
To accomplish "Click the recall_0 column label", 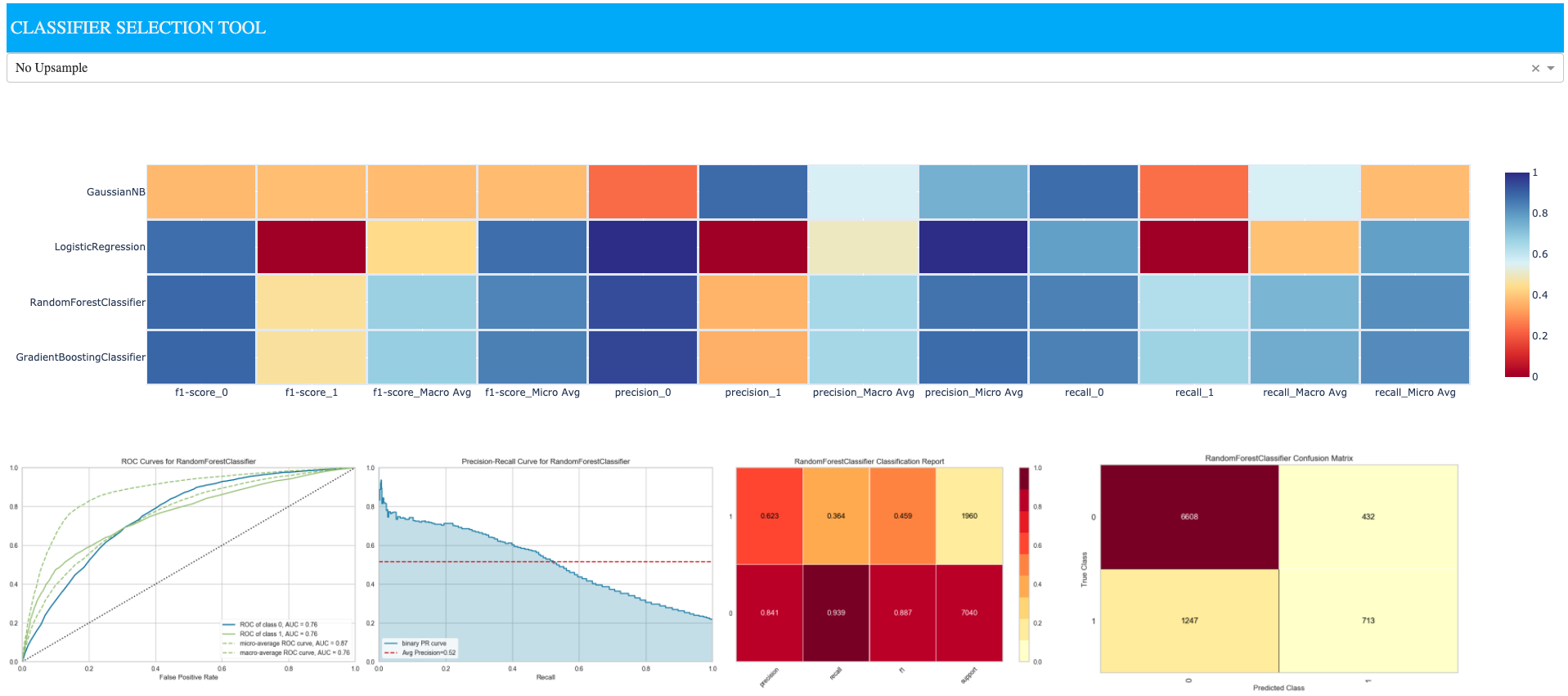I will tap(1085, 393).
